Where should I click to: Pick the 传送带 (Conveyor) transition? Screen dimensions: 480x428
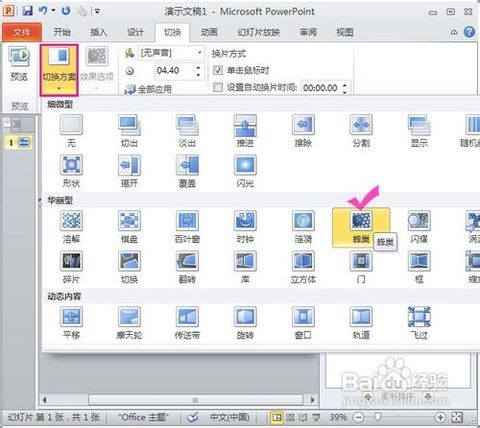pos(187,323)
